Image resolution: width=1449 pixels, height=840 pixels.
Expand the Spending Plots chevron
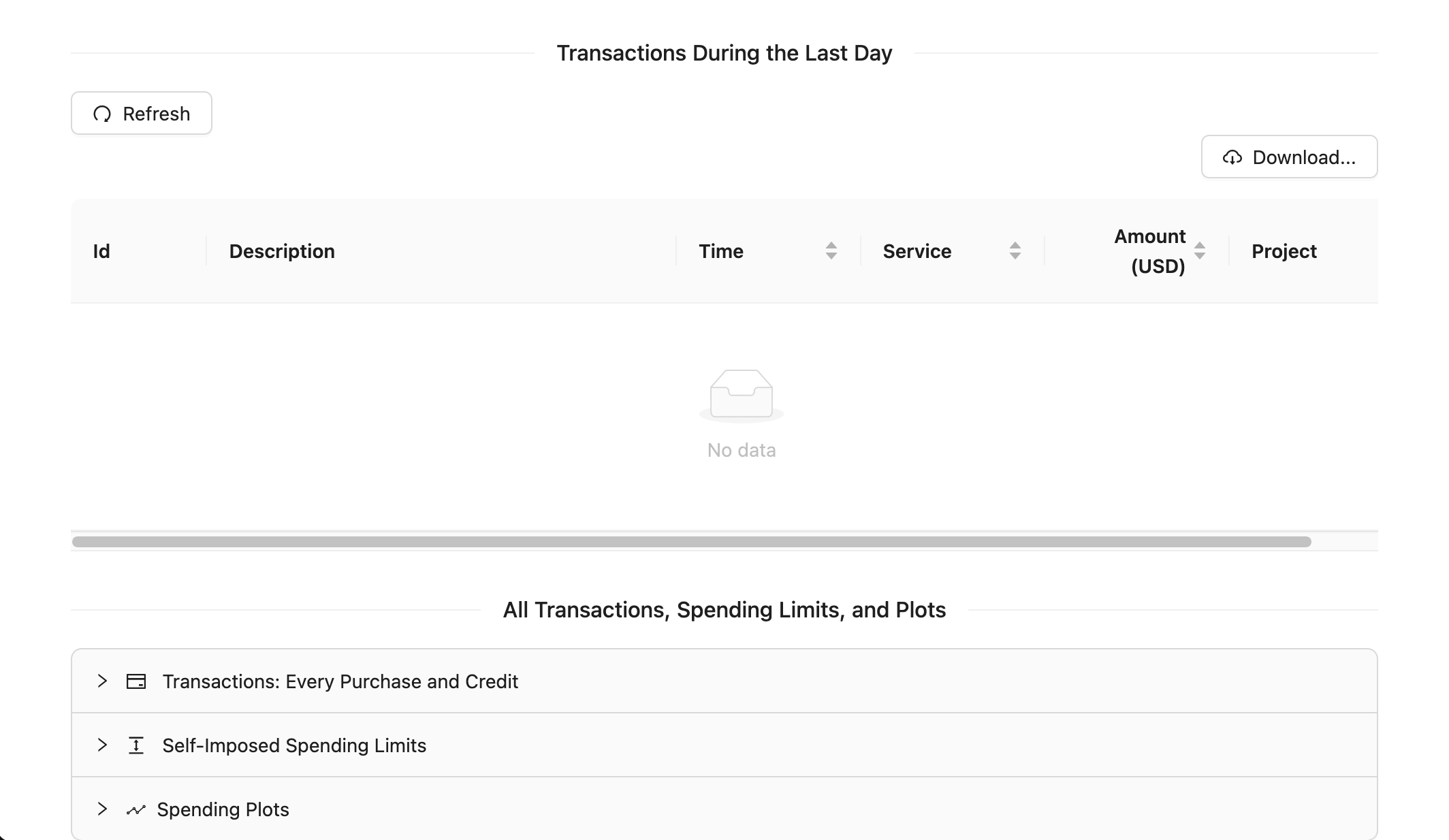102,809
